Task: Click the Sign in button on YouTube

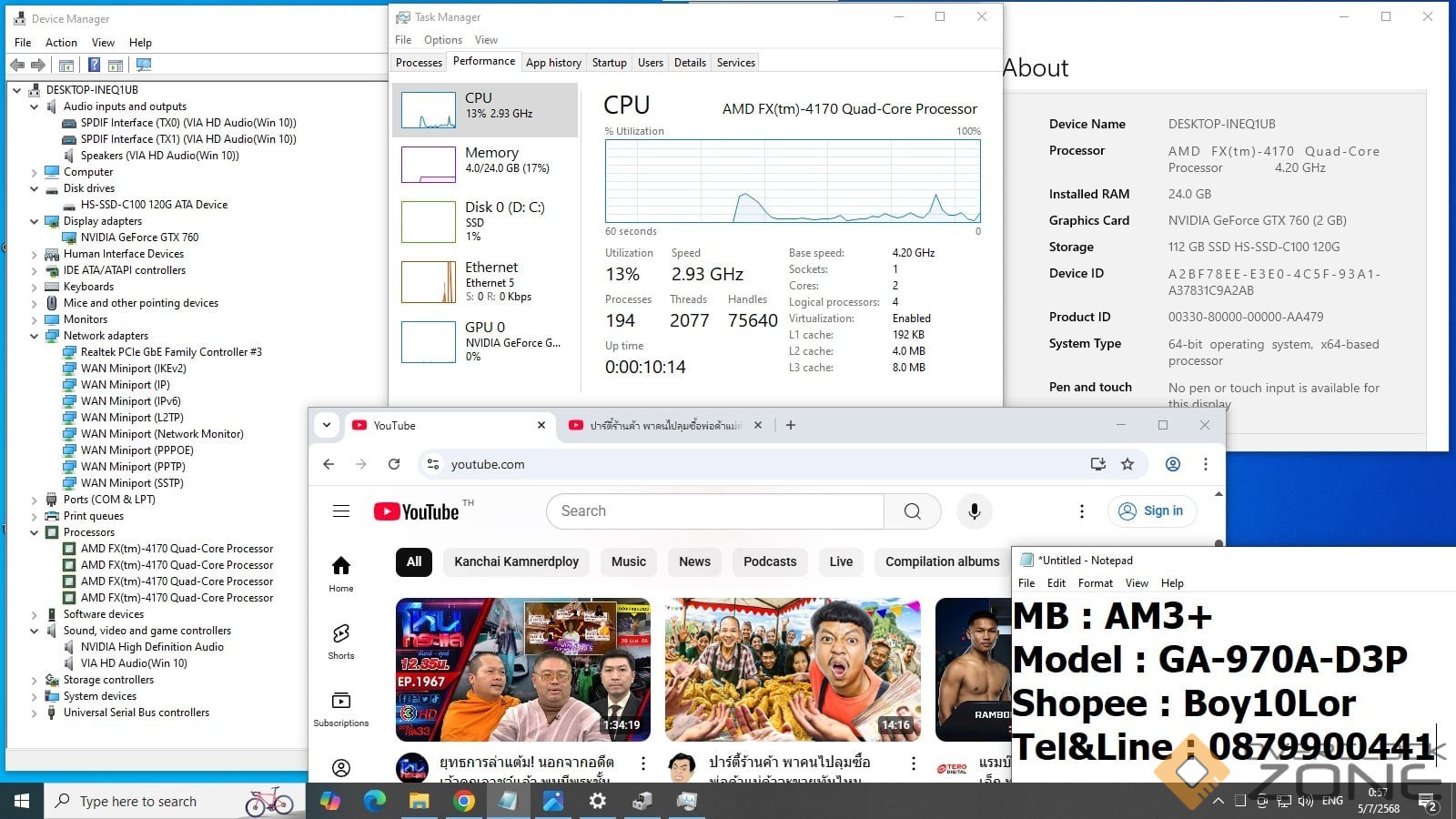Action: coord(1152,511)
